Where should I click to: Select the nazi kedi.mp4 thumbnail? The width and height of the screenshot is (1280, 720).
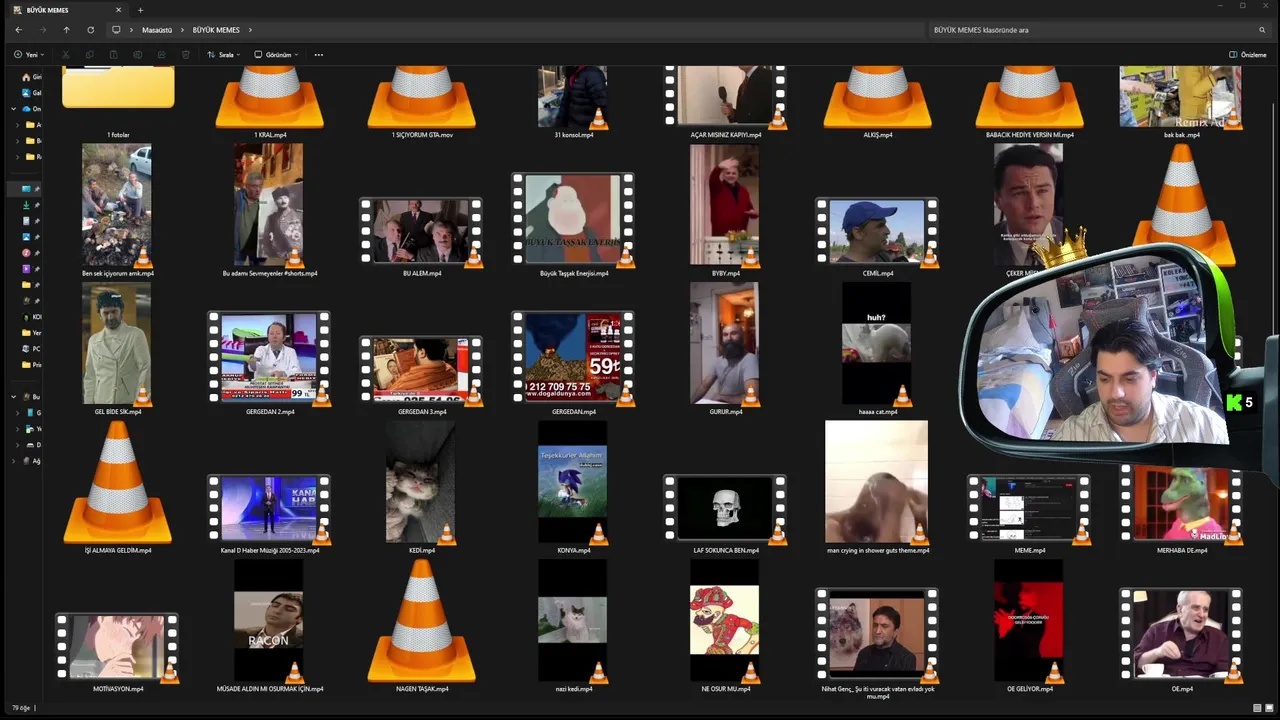[573, 622]
